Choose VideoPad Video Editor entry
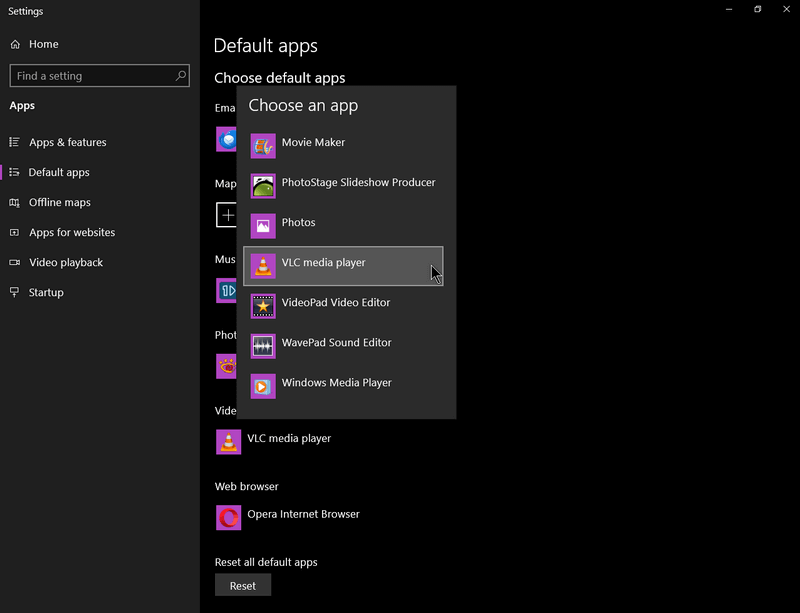800x613 pixels. point(343,306)
